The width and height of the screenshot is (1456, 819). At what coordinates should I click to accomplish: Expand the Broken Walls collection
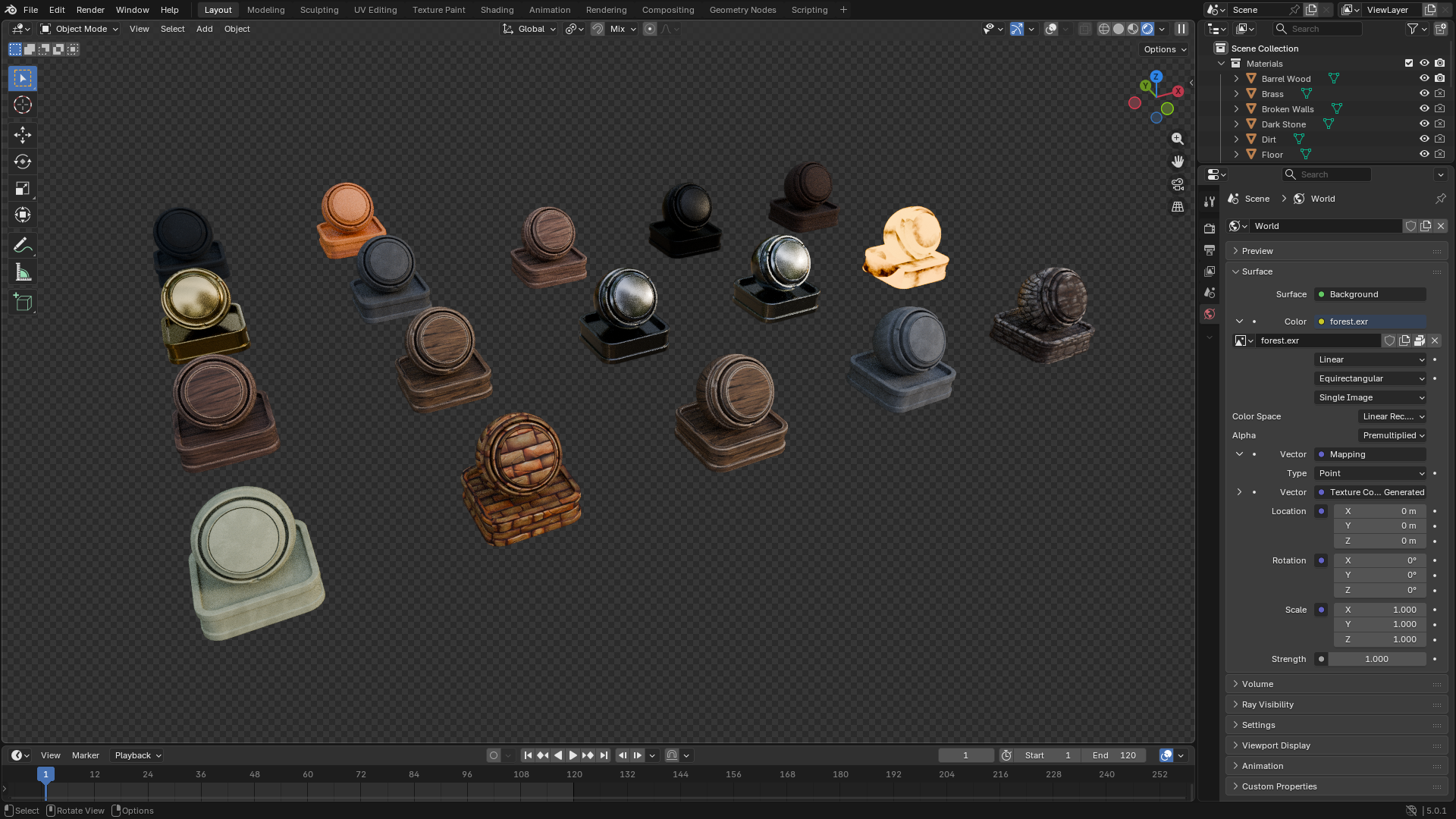tap(1236, 108)
